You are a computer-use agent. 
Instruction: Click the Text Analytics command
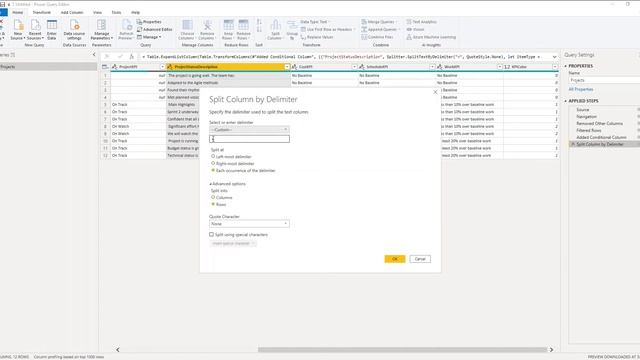tap(421, 22)
